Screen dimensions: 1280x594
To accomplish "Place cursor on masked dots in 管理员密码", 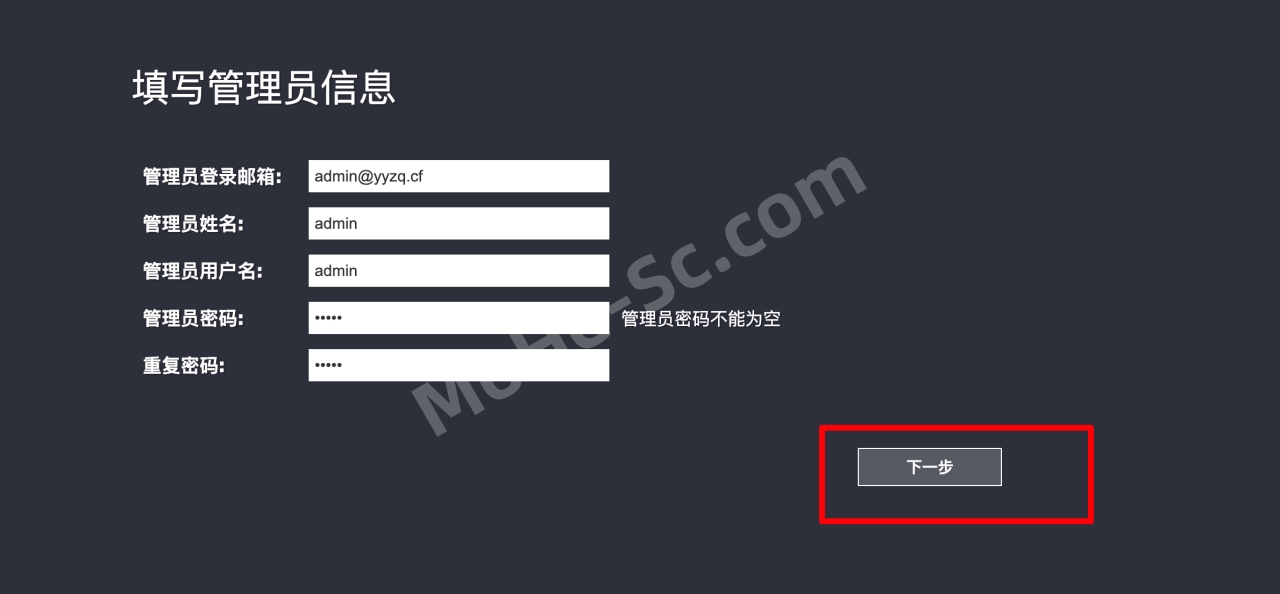I will point(328,318).
